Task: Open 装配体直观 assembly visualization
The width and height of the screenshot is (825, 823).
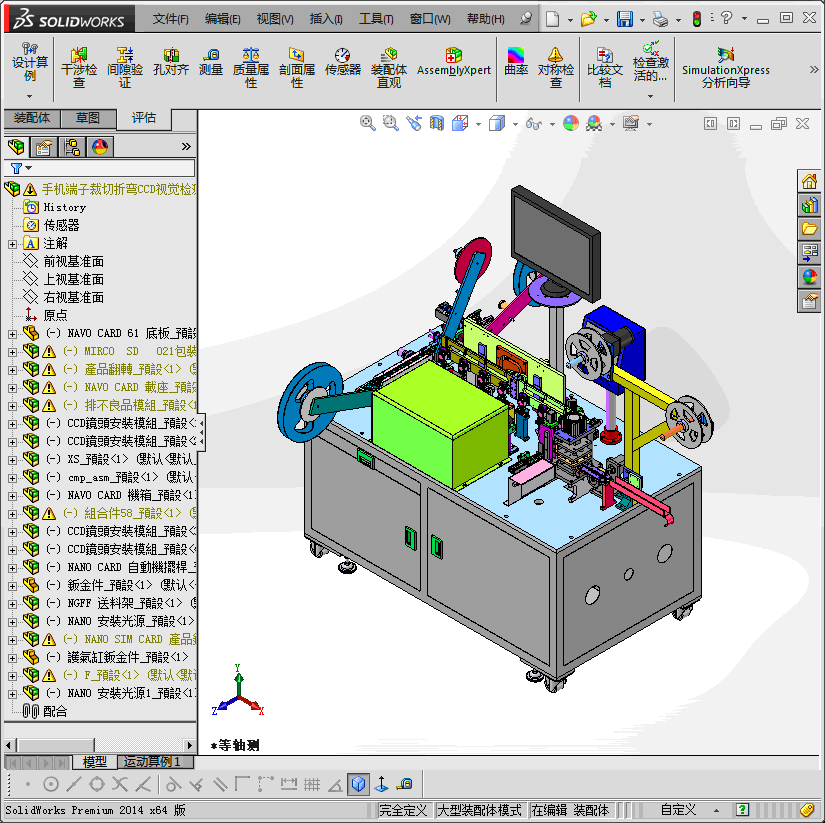Action: (x=389, y=67)
